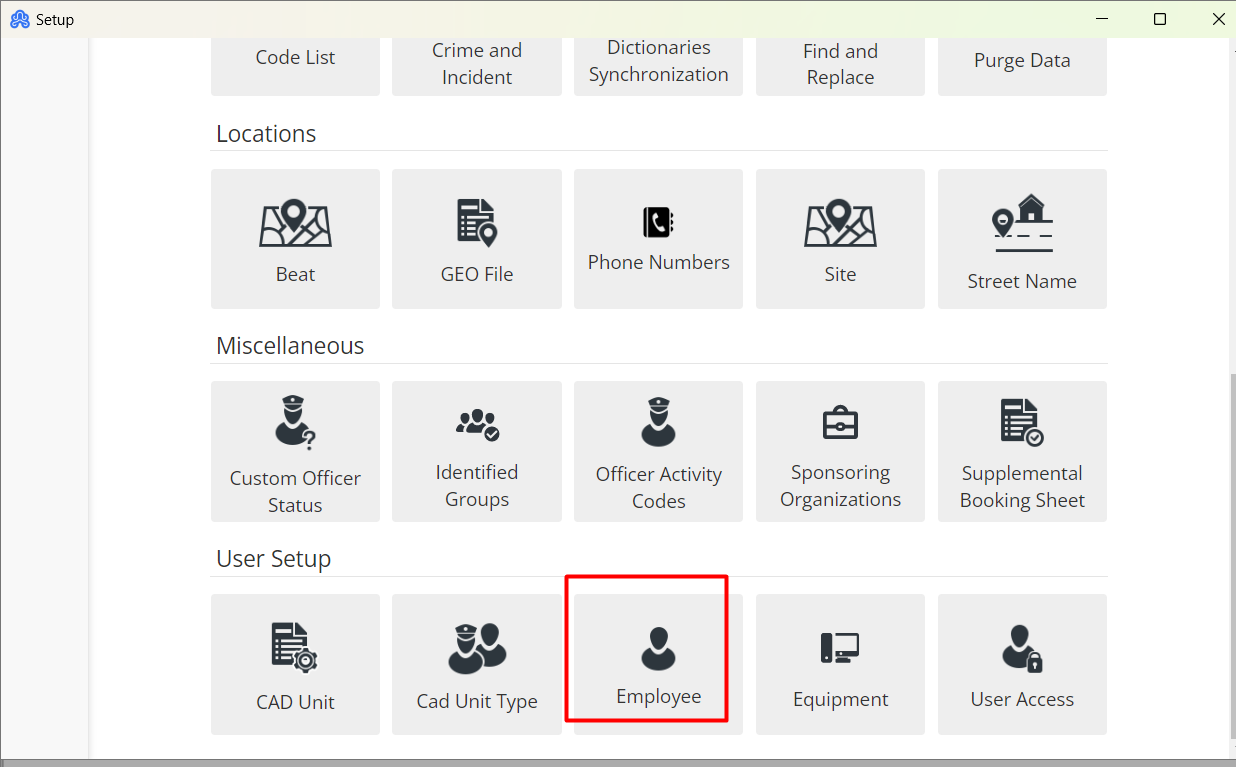The width and height of the screenshot is (1236, 767).
Task: Open the Phone Numbers directory
Action: 658,239
